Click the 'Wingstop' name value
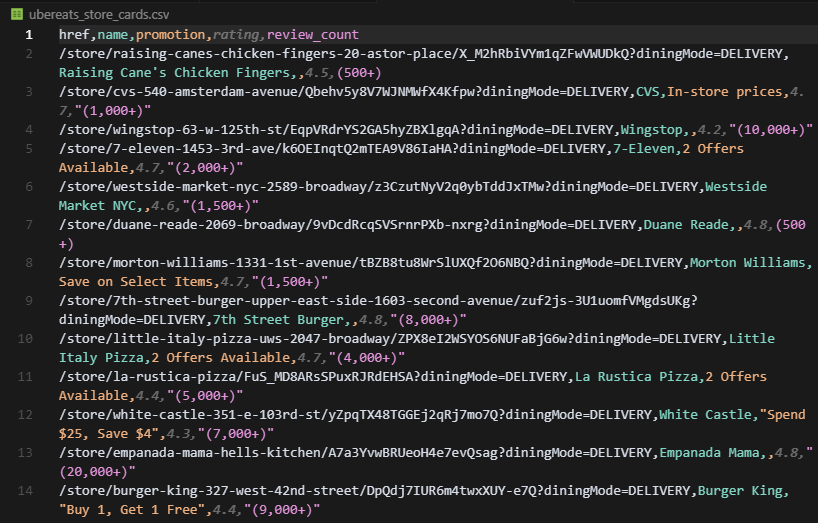 point(651,129)
